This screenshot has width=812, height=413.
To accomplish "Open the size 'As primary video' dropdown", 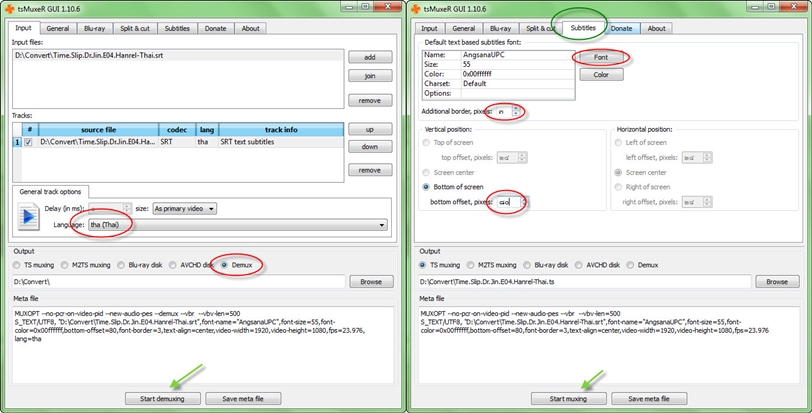I will (x=184, y=209).
